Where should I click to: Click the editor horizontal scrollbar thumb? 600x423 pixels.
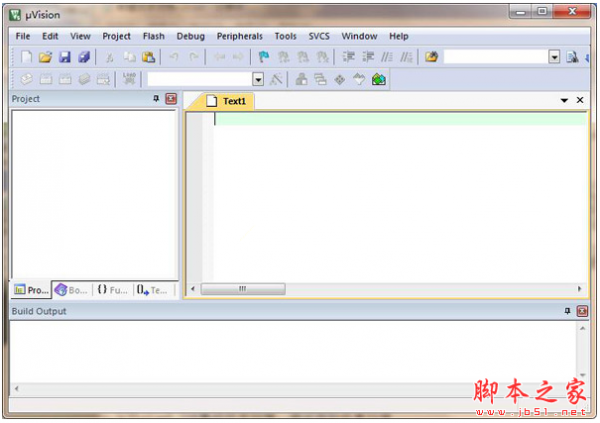point(241,289)
